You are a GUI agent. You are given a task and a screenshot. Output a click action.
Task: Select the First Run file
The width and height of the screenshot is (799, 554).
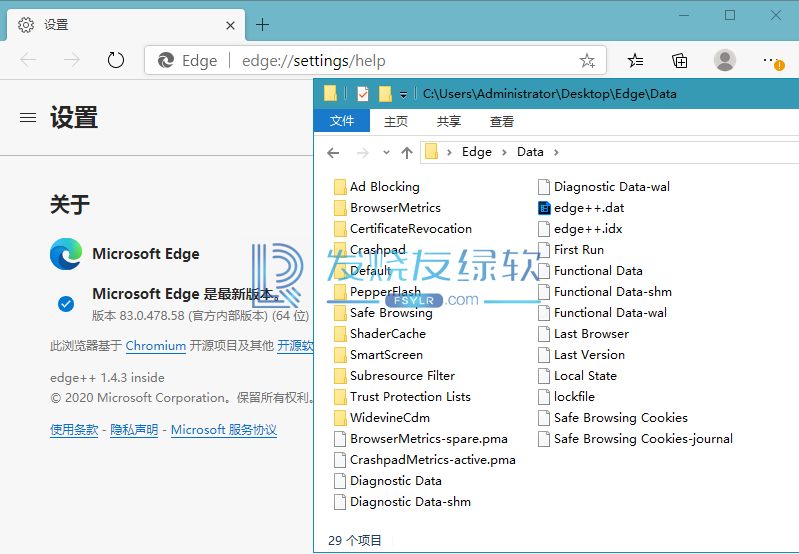pos(571,250)
